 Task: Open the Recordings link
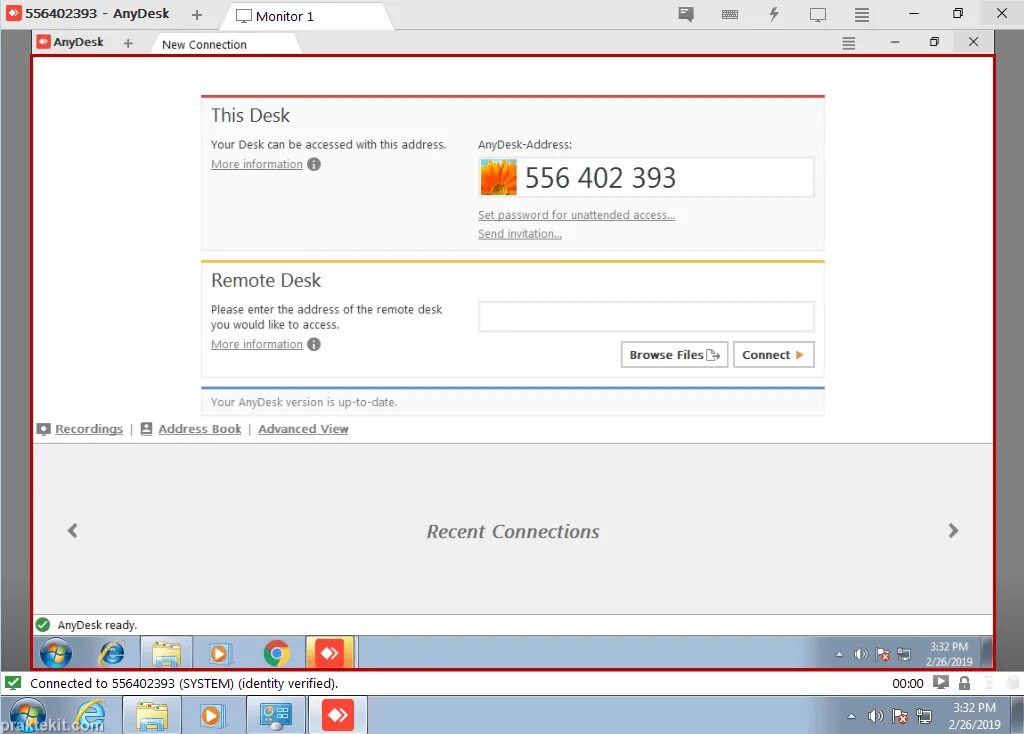pyautogui.click(x=89, y=428)
